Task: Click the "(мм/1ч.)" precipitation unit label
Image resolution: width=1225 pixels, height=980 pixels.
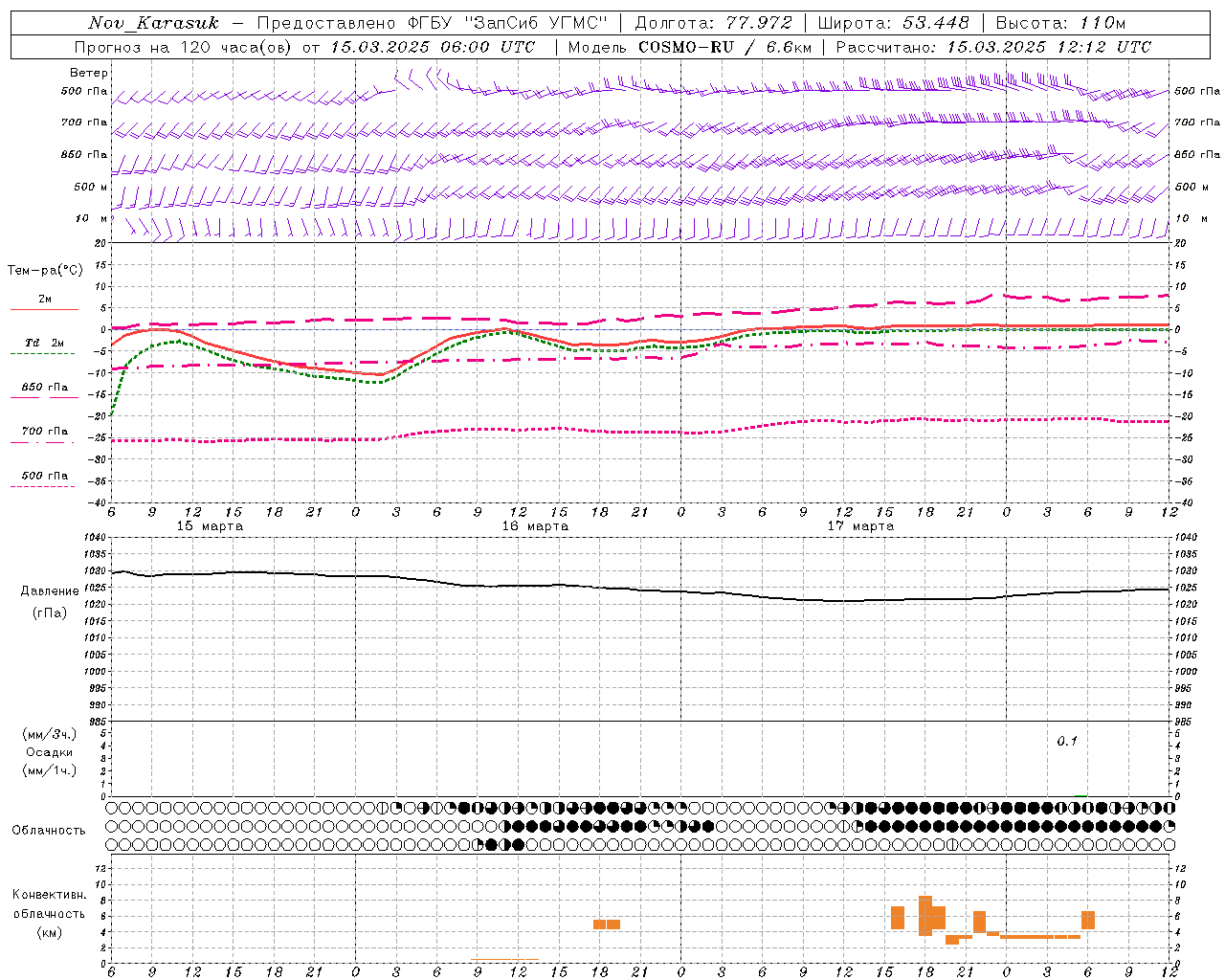Action: tap(50, 770)
